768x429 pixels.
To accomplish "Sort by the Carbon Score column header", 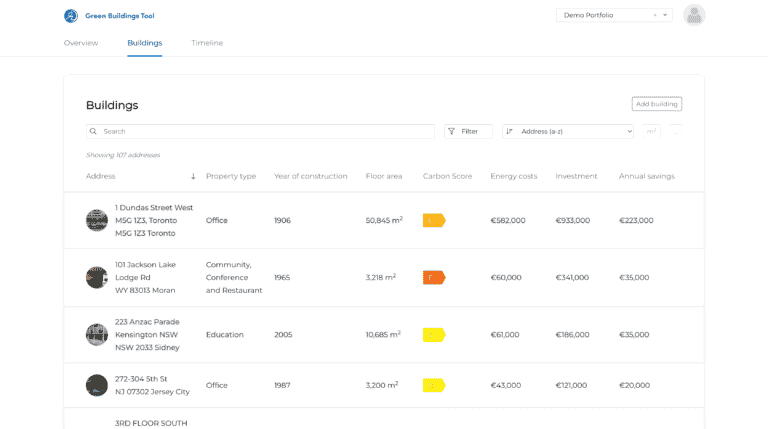I will pyautogui.click(x=447, y=177).
